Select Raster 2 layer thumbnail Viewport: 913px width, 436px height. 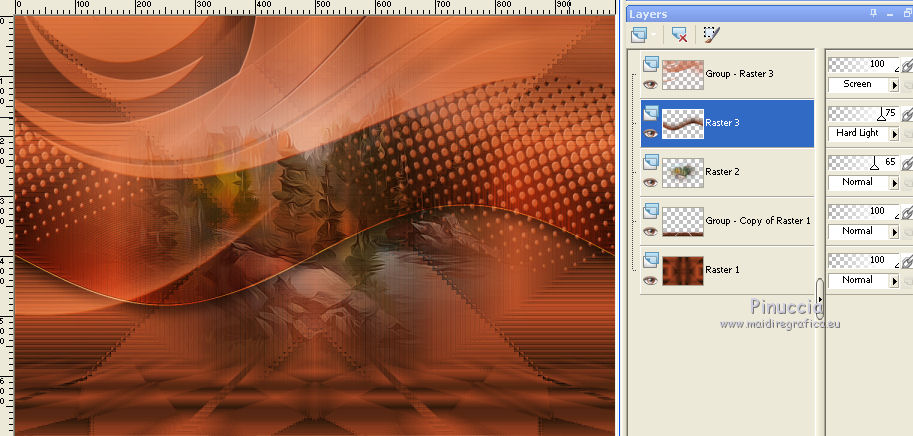tap(683, 172)
